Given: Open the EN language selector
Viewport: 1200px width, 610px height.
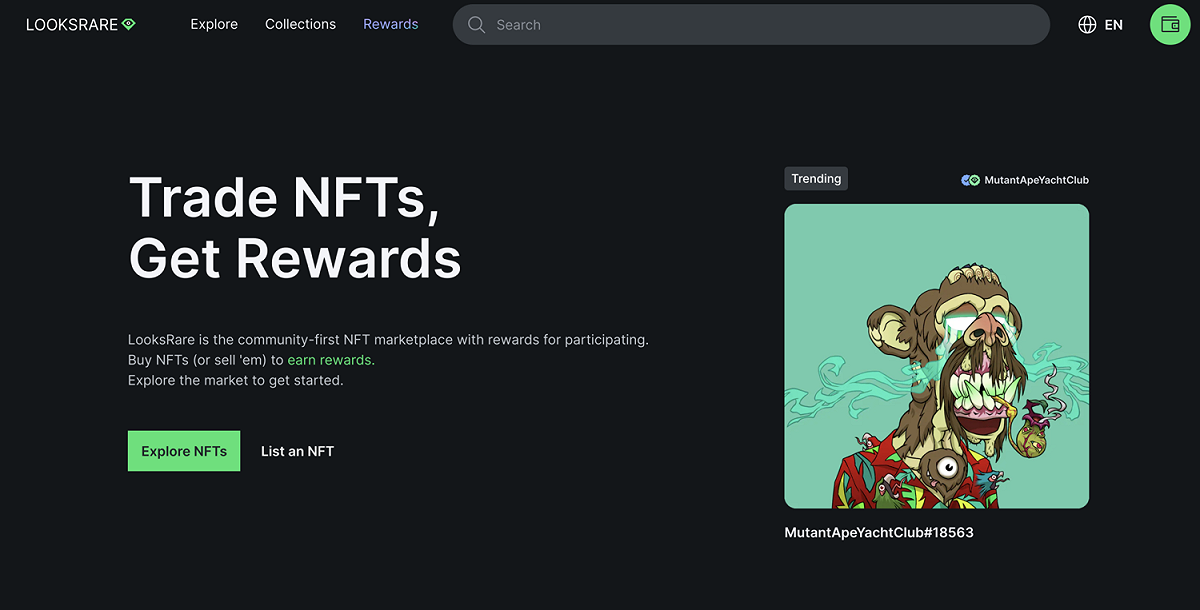Looking at the screenshot, I should point(1113,25).
